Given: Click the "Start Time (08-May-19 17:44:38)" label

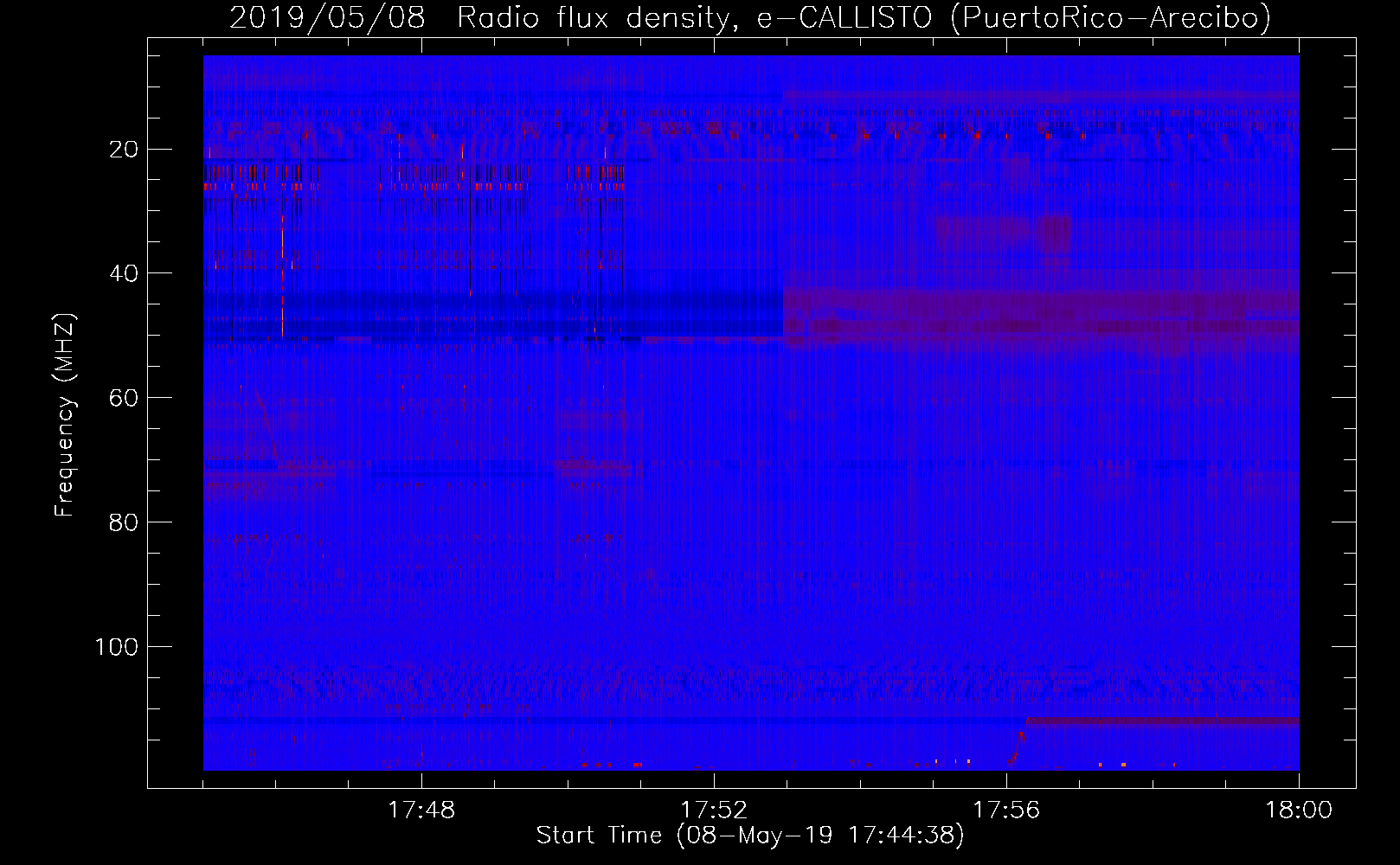Looking at the screenshot, I should pyautogui.click(x=750, y=836).
